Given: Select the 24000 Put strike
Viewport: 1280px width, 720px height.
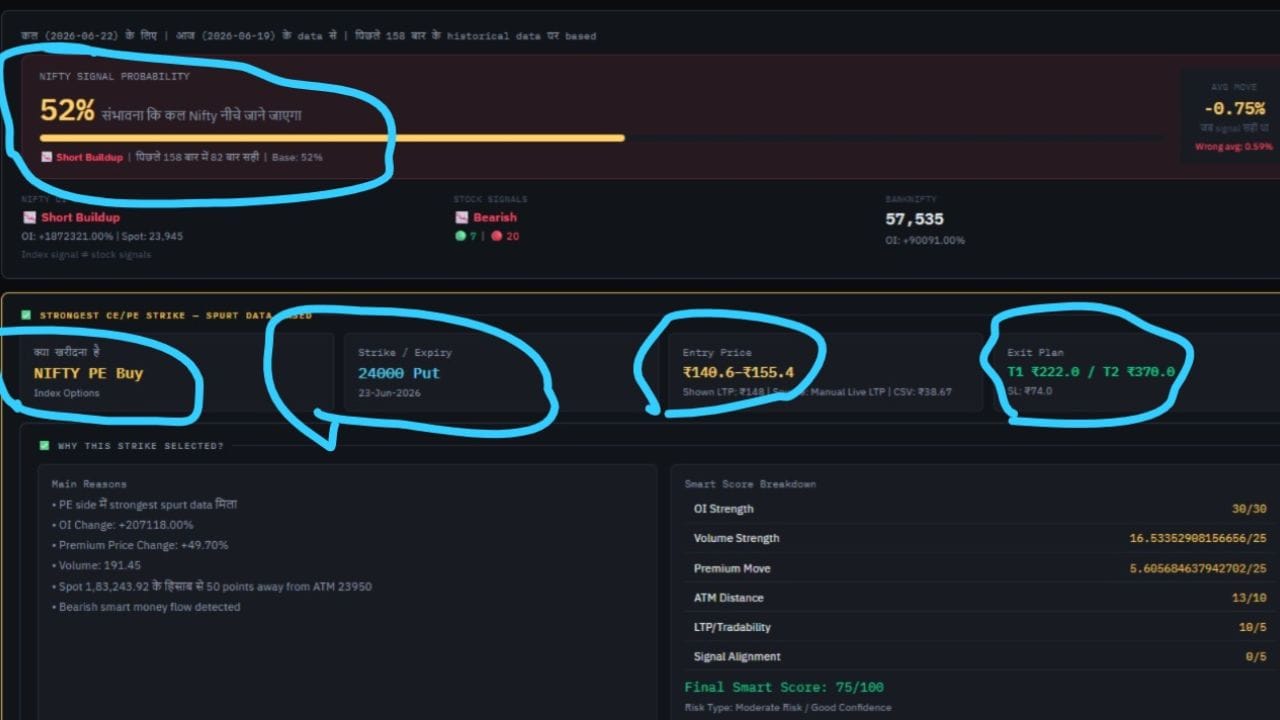Looking at the screenshot, I should click(399, 373).
